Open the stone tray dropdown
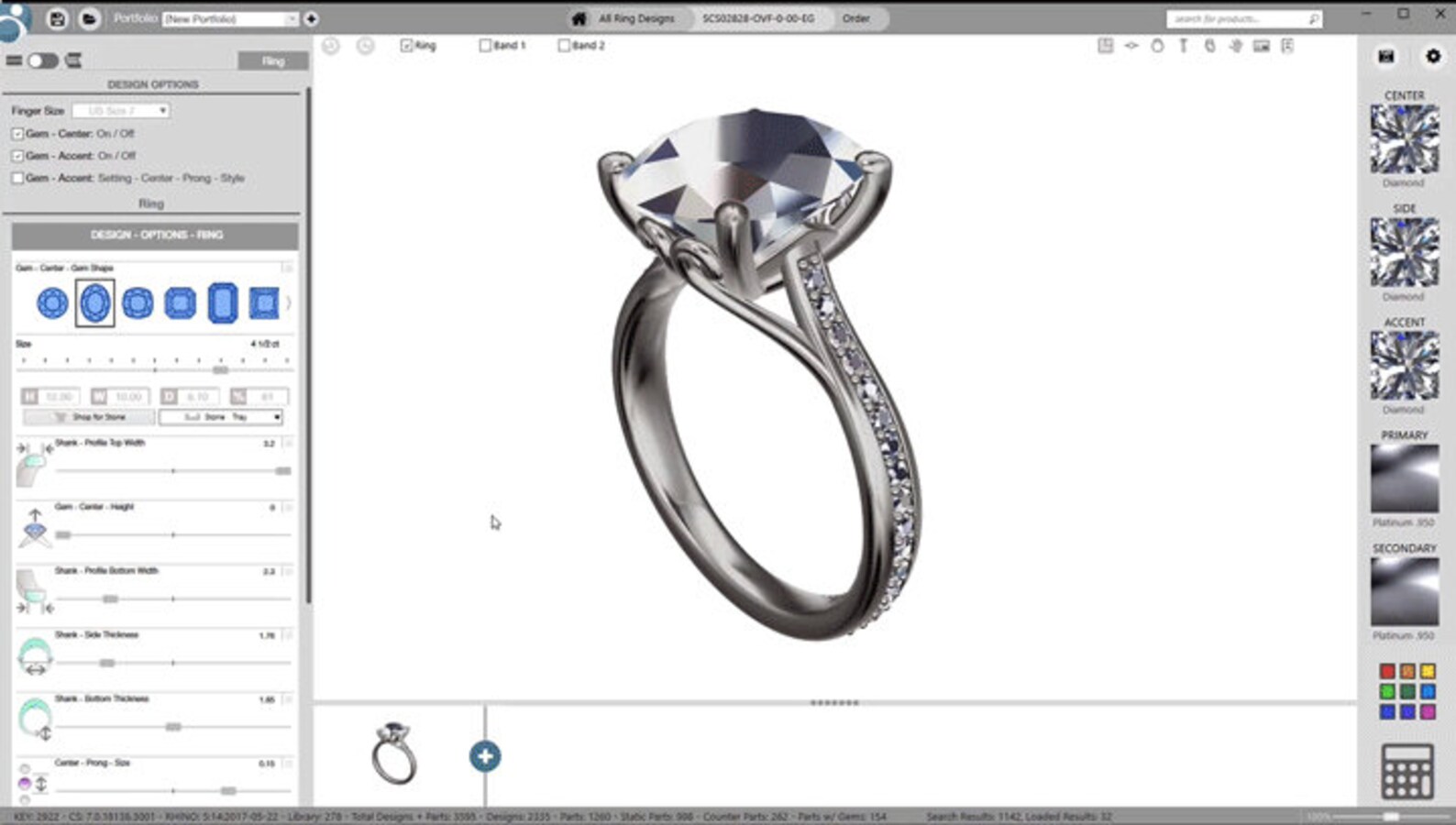 220,417
